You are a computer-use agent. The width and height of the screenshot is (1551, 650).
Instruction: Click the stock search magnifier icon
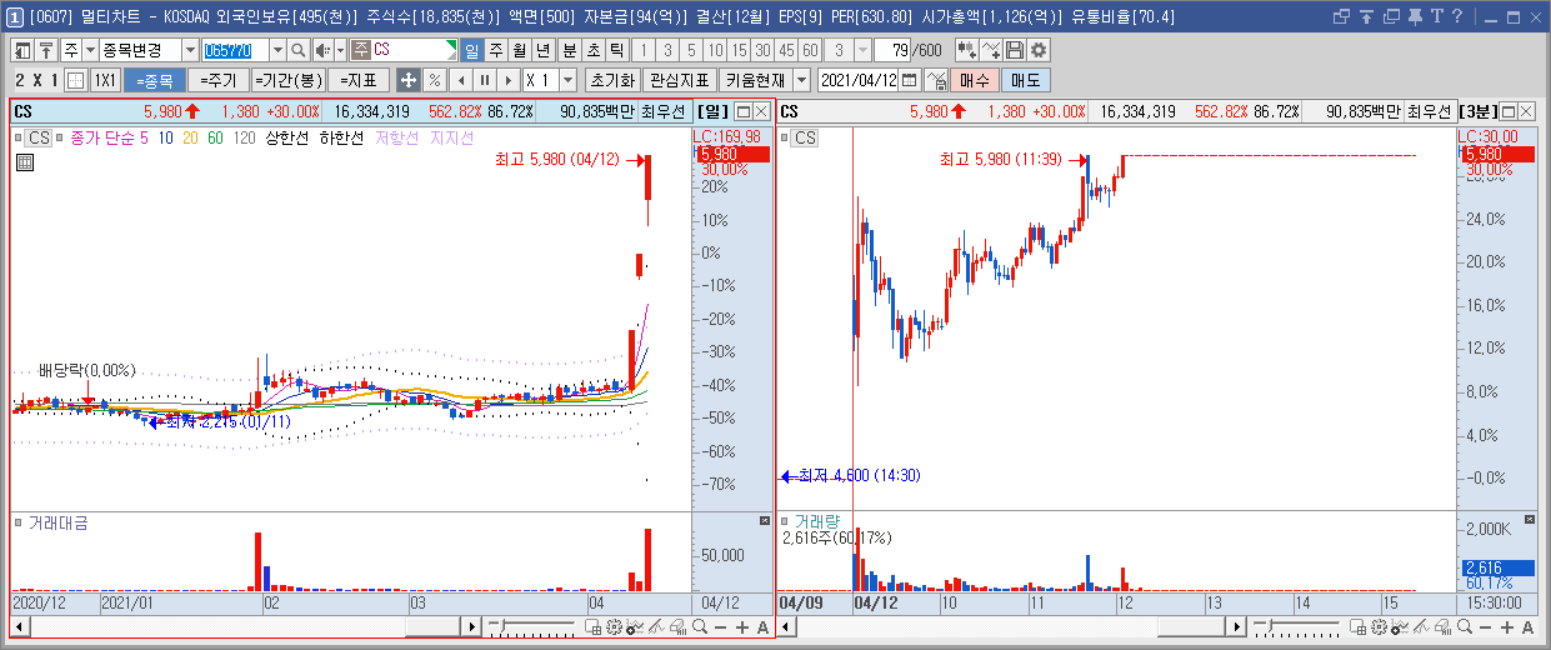[299, 51]
